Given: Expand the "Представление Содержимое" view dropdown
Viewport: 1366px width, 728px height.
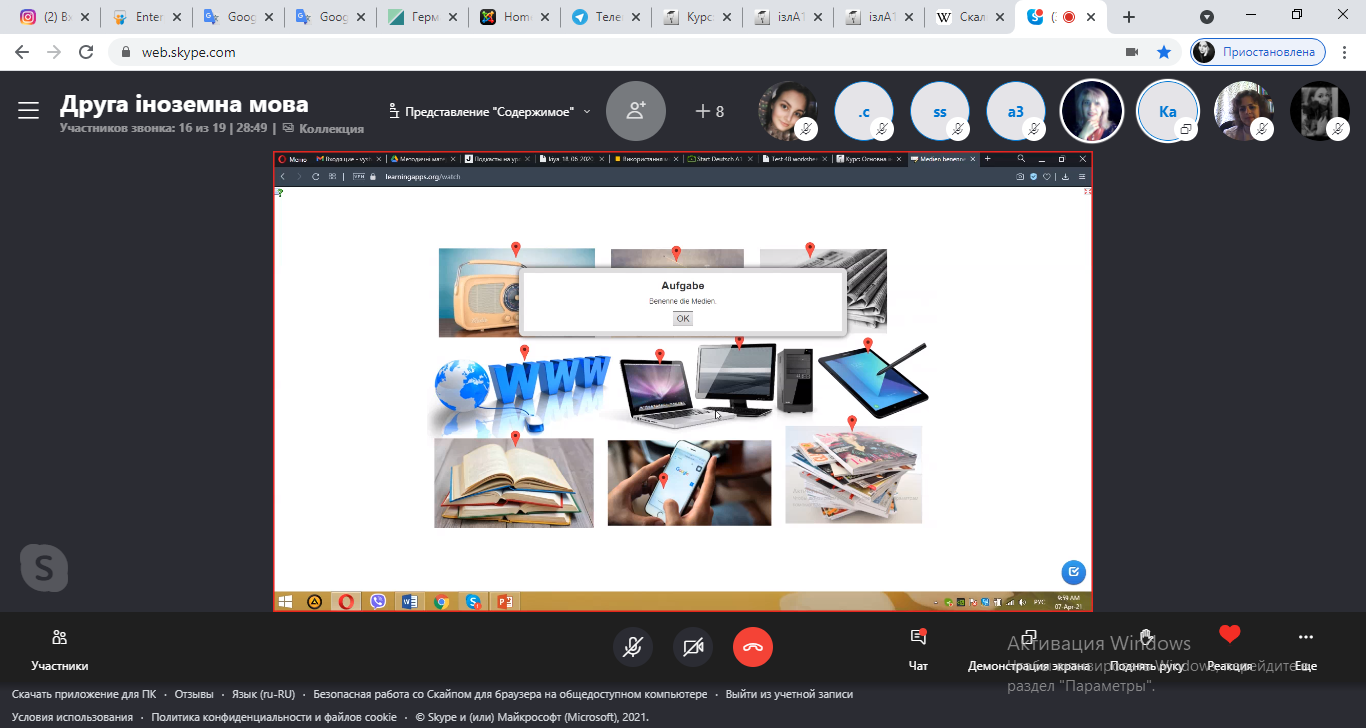Looking at the screenshot, I should 489,111.
